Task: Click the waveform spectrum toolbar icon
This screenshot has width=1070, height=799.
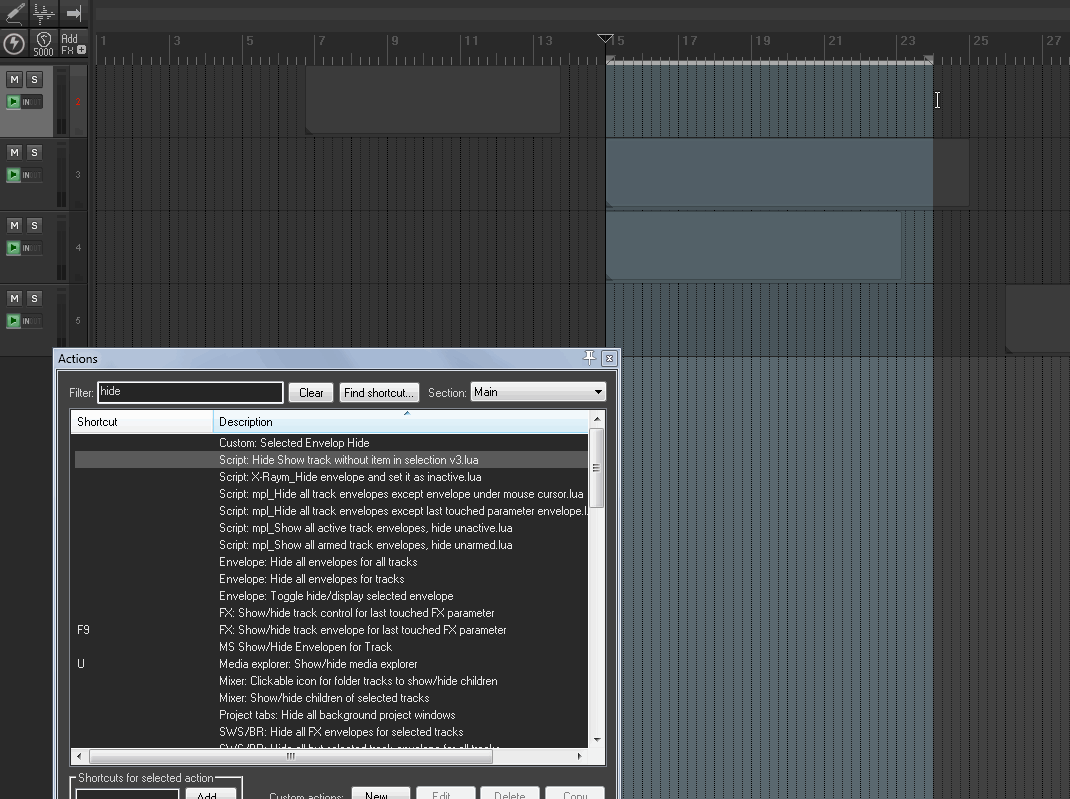Action: pos(44,12)
